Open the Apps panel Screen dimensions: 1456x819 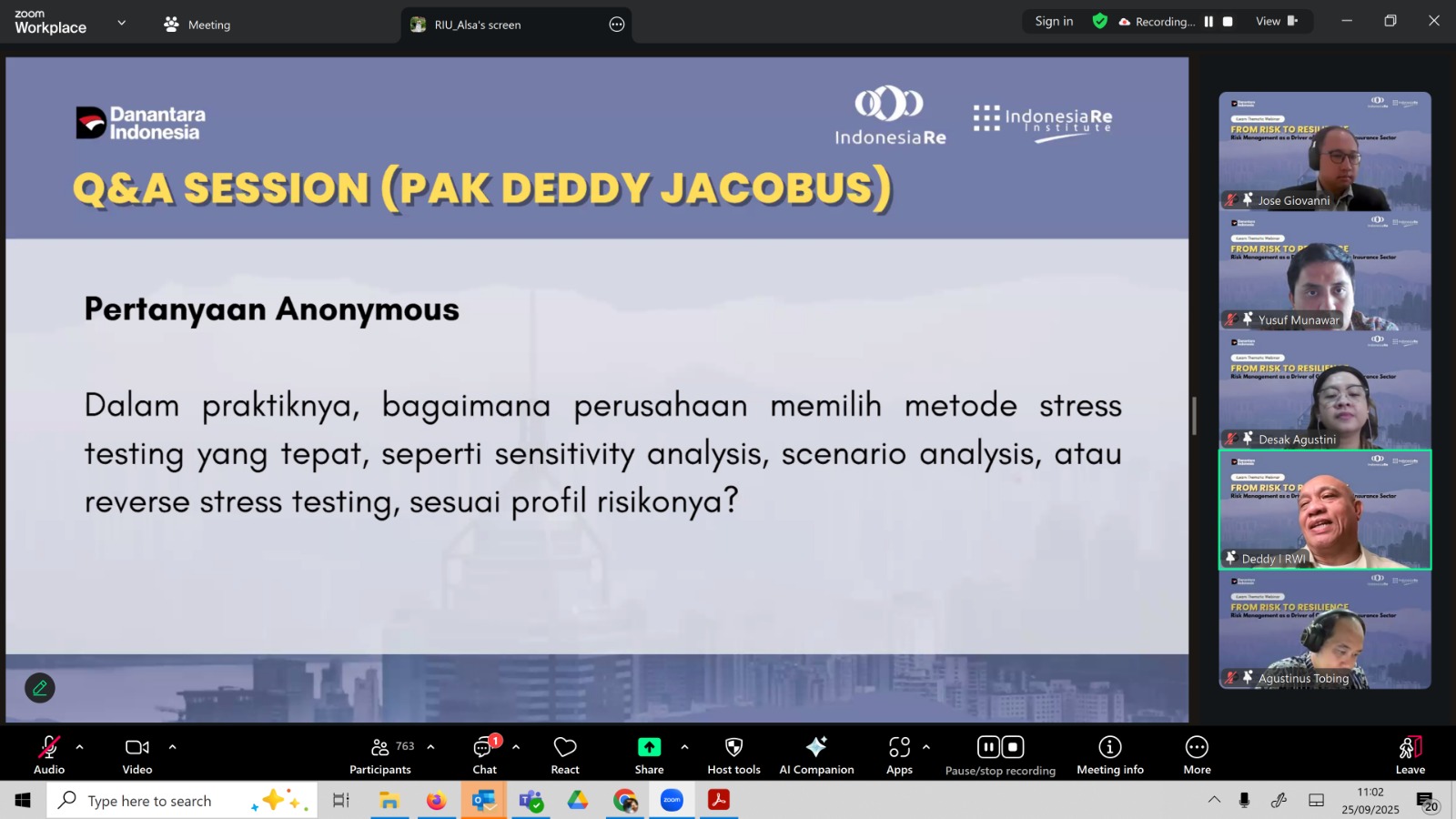[899, 755]
